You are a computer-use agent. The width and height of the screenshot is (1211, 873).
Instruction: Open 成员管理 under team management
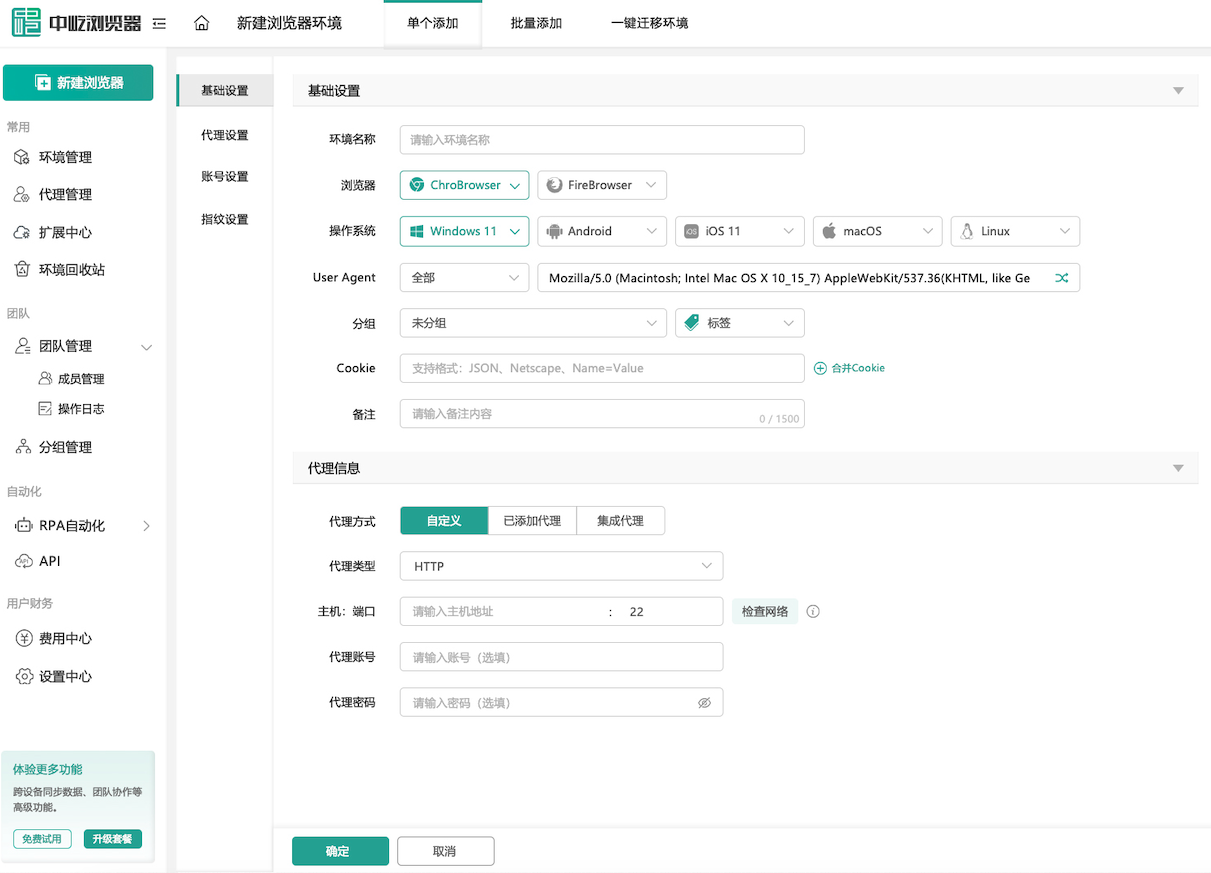(x=81, y=379)
